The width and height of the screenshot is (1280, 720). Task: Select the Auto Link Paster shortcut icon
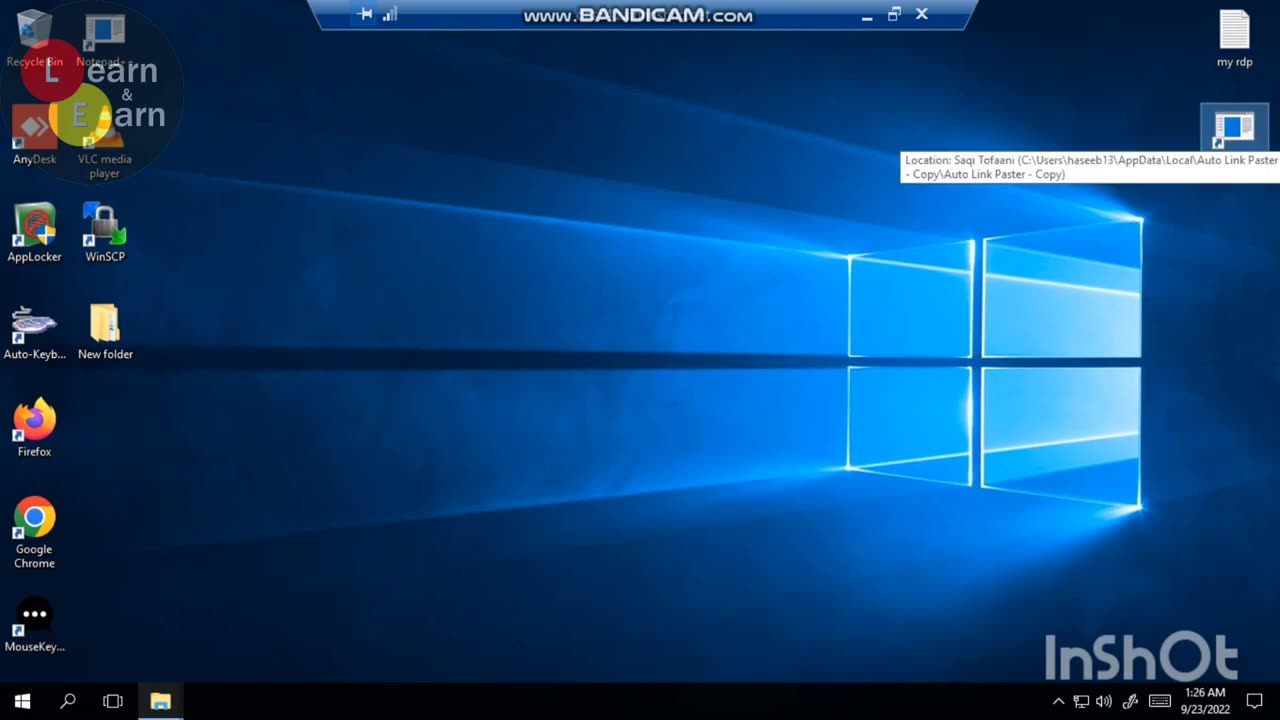point(1234,128)
